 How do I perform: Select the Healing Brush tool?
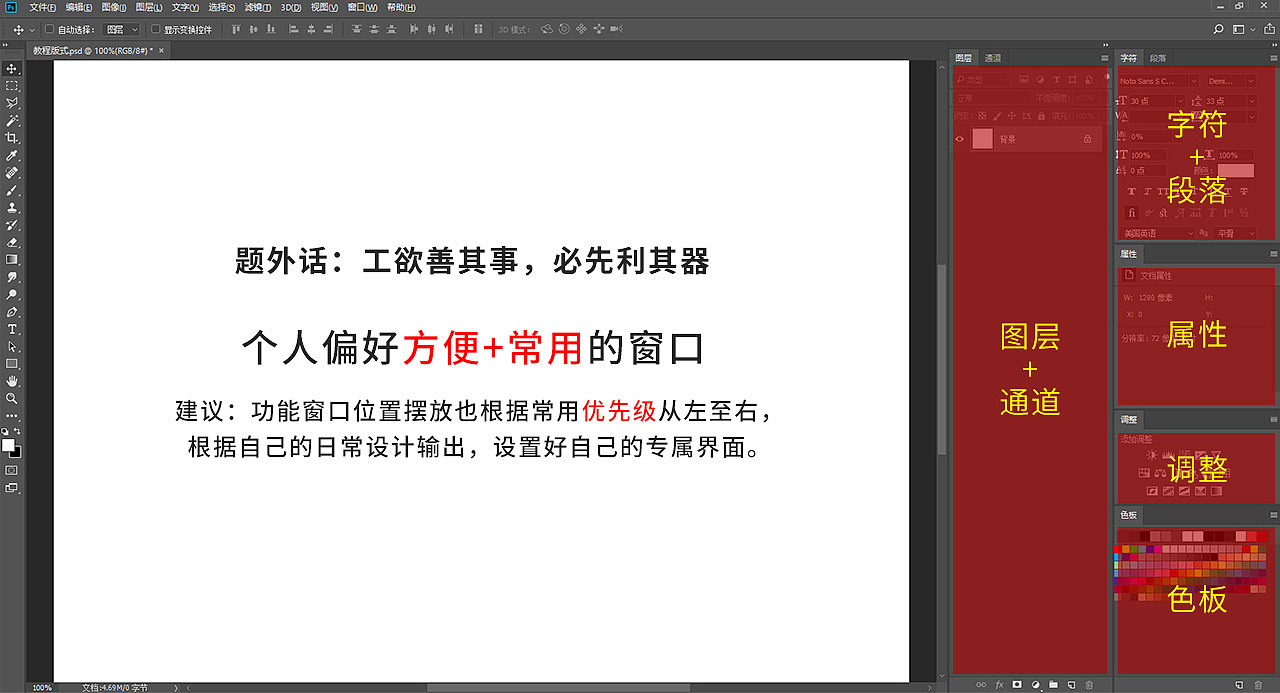(x=12, y=173)
